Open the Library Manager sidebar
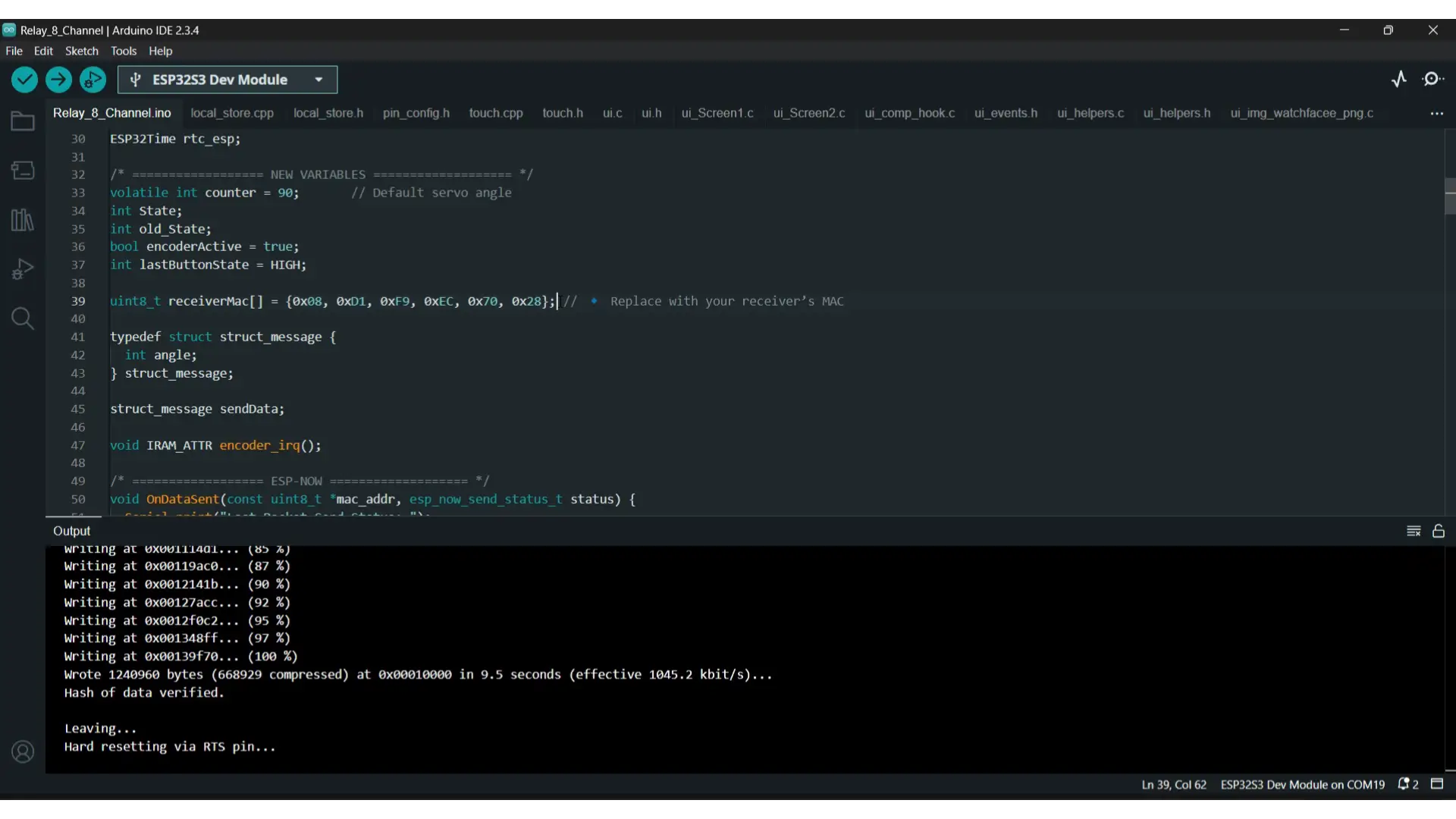The height and width of the screenshot is (819, 1456). click(23, 220)
